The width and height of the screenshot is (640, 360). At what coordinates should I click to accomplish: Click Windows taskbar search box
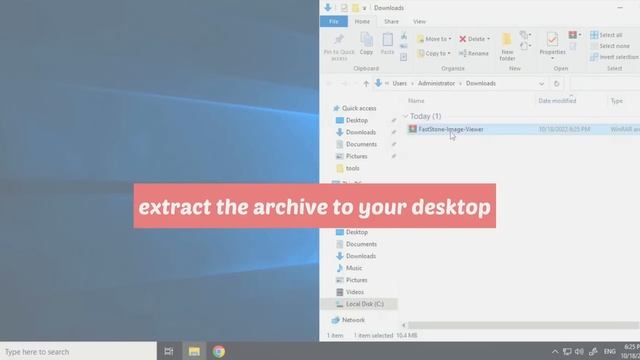[x=78, y=351]
